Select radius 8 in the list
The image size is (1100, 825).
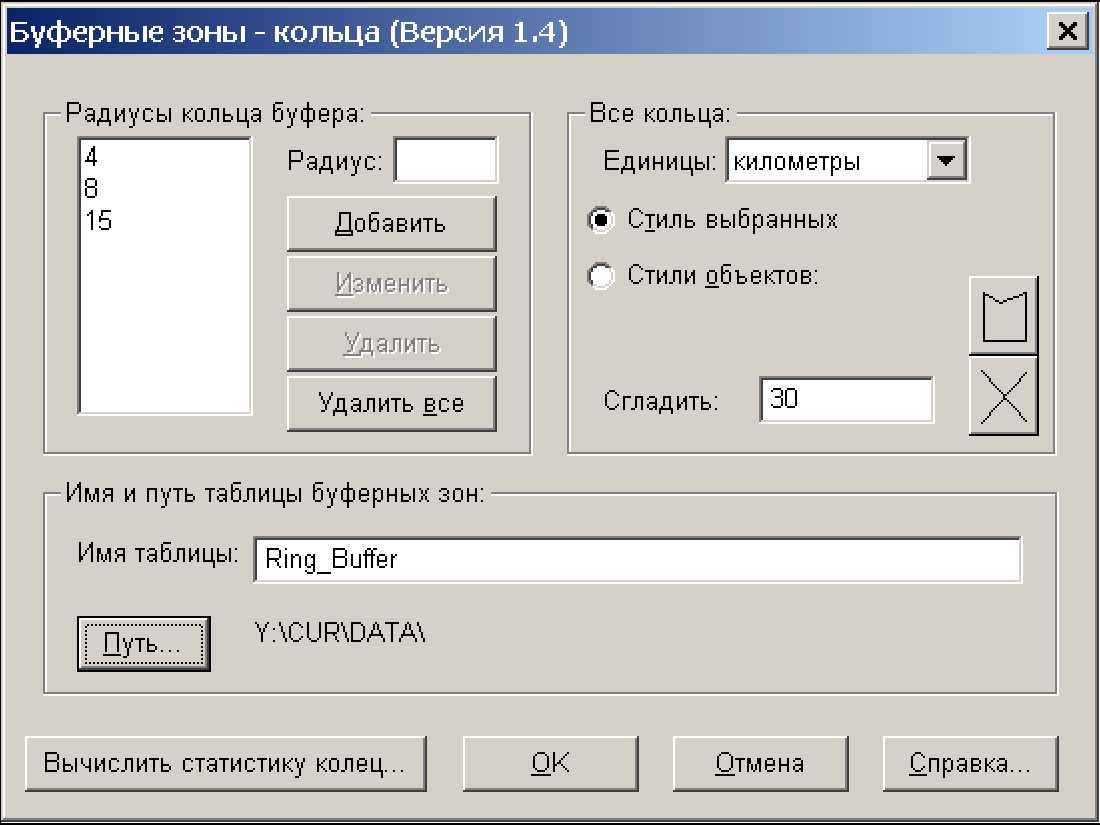tap(92, 189)
